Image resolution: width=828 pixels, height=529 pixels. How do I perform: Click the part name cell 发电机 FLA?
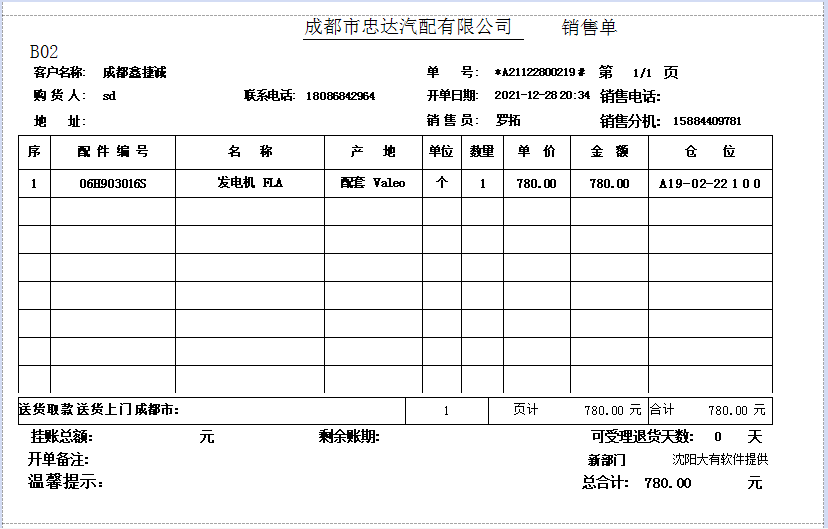[250, 183]
